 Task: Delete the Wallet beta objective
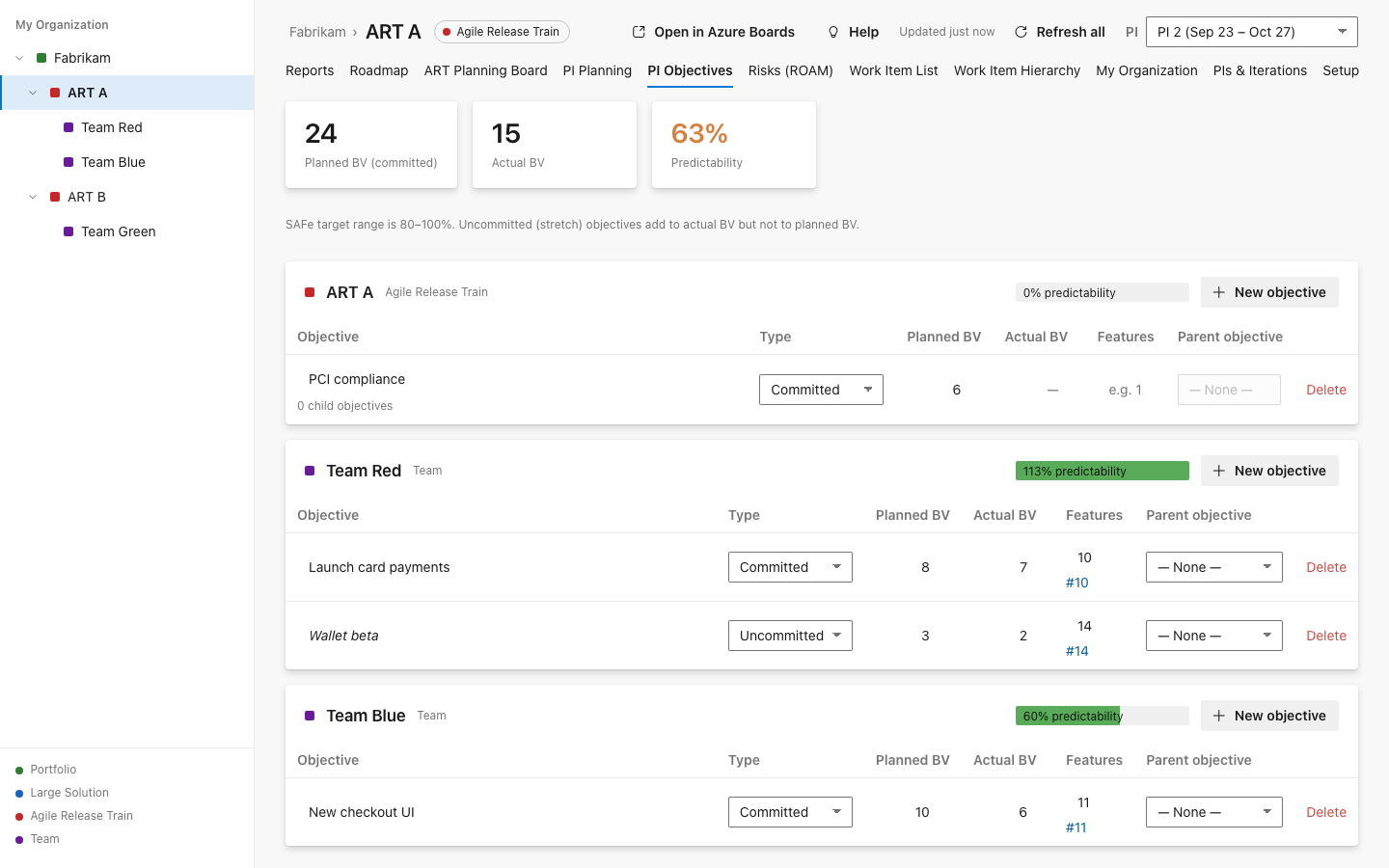tap(1326, 636)
